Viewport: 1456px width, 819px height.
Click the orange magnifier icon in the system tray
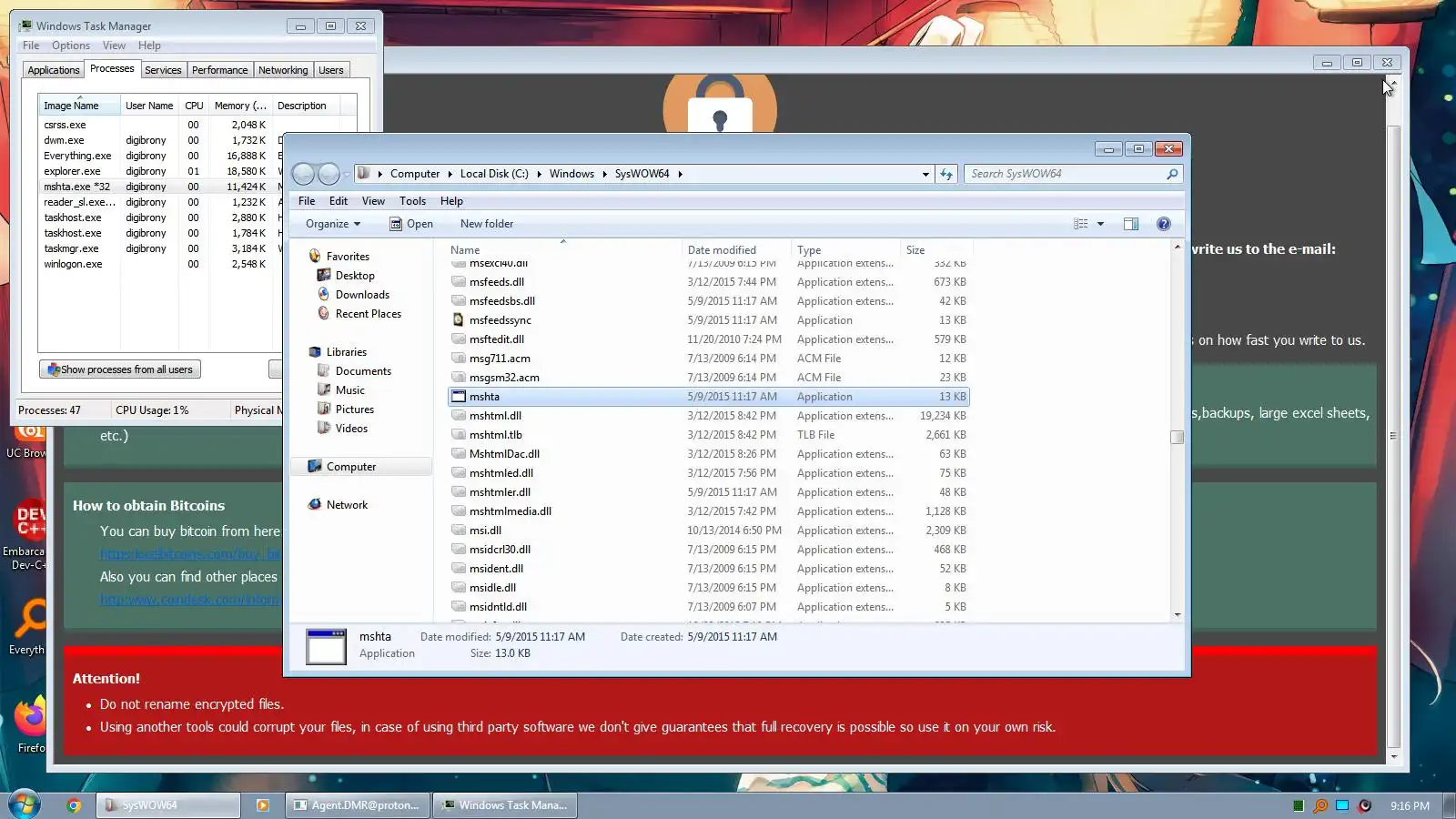pyautogui.click(x=1319, y=805)
